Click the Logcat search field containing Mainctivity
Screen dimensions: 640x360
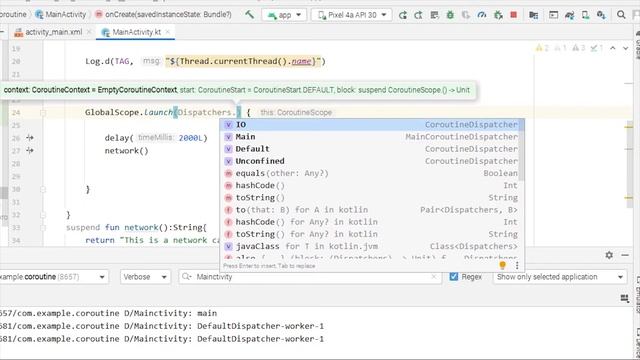pos(310,277)
